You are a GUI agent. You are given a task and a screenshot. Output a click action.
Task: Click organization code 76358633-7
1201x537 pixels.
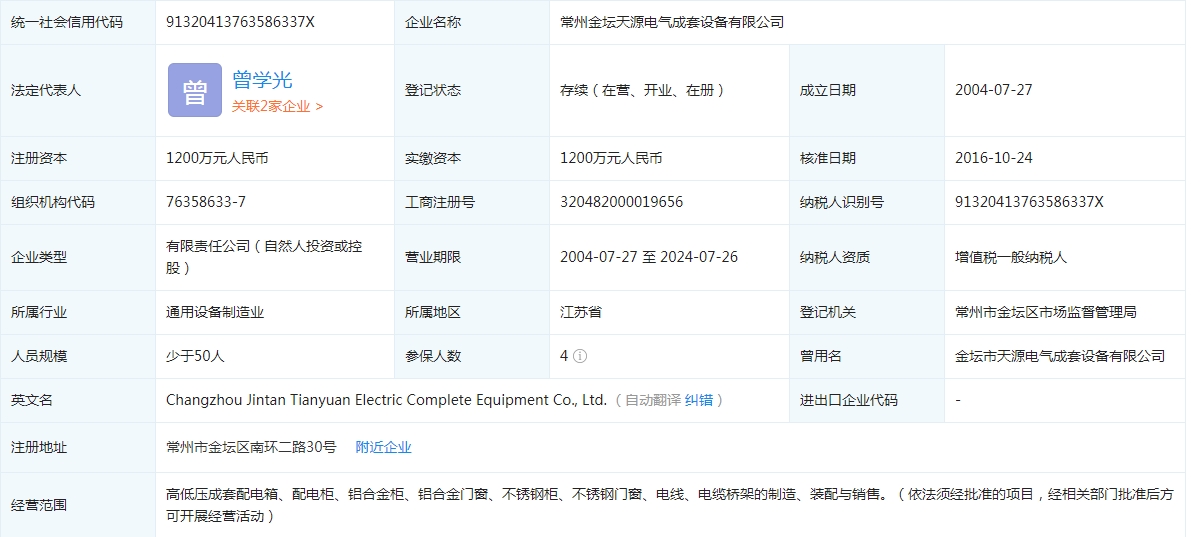click(206, 202)
